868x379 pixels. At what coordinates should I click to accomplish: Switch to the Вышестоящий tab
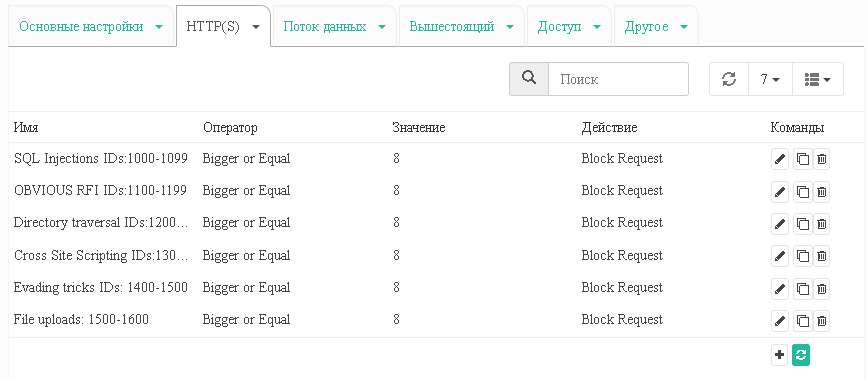pos(462,27)
